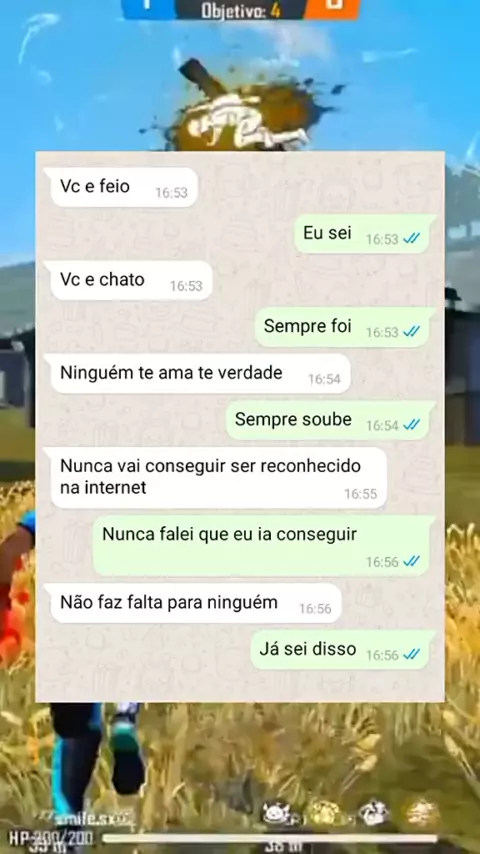Tap the HP 200/200 label
This screenshot has width=480, height=854.
pos(51,839)
